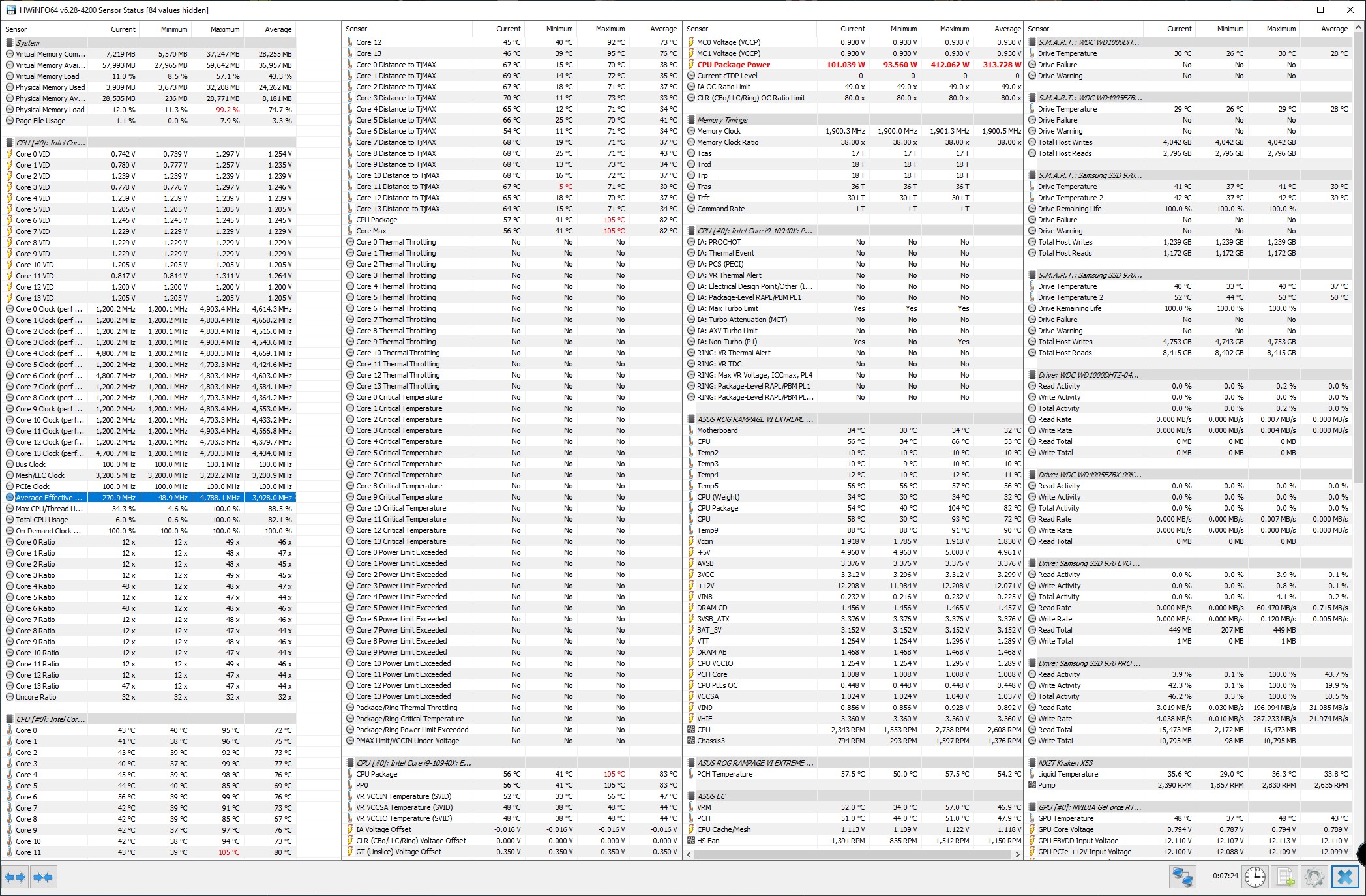This screenshot has height=896, width=1366.
Task: Click the expand columns arrows button
Action: [15, 877]
